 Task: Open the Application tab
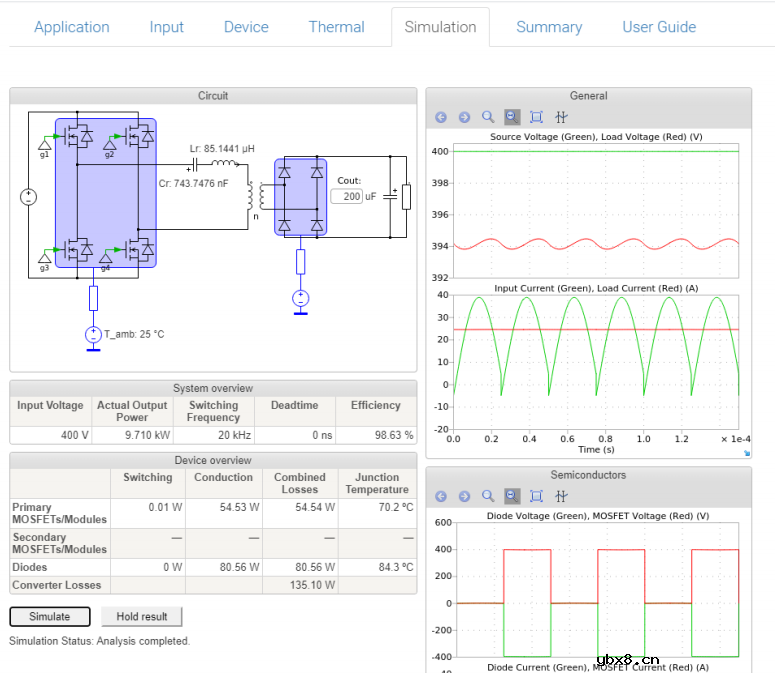point(72,27)
